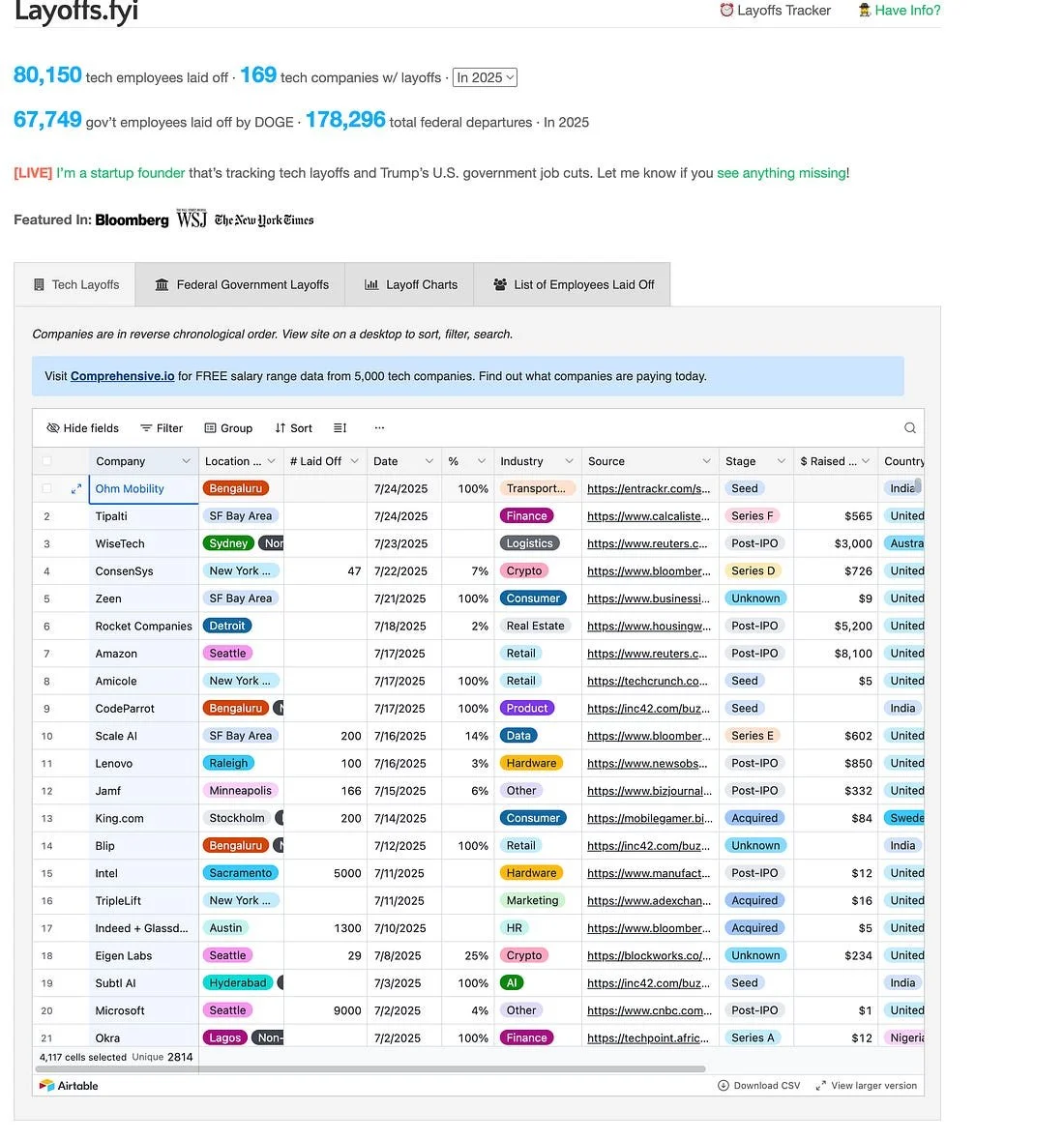1064x1139 pixels.
Task: Click the Series E stage tag for Scale AI
Action: (x=752, y=736)
